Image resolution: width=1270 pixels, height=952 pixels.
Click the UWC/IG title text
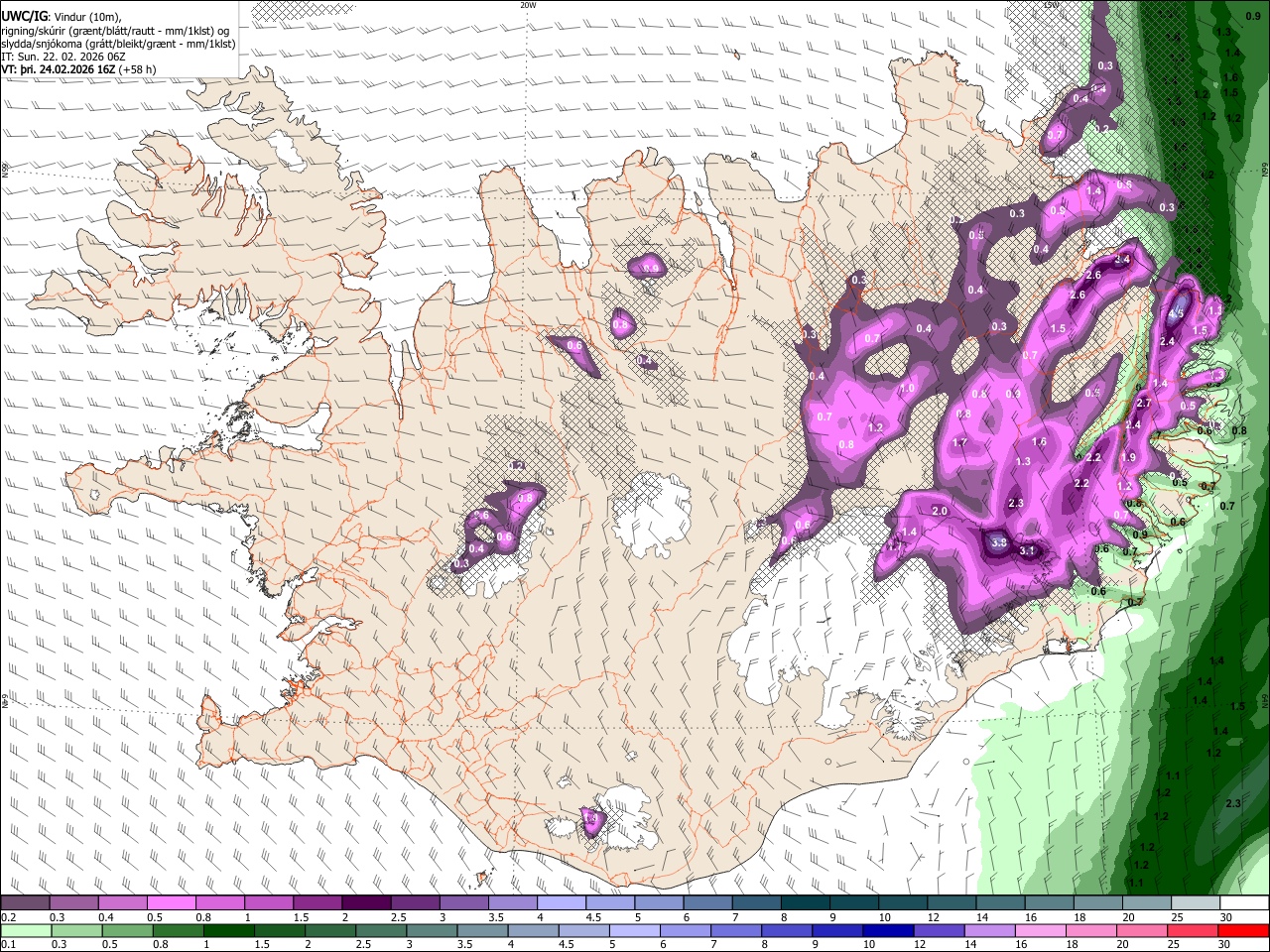tap(24, 17)
